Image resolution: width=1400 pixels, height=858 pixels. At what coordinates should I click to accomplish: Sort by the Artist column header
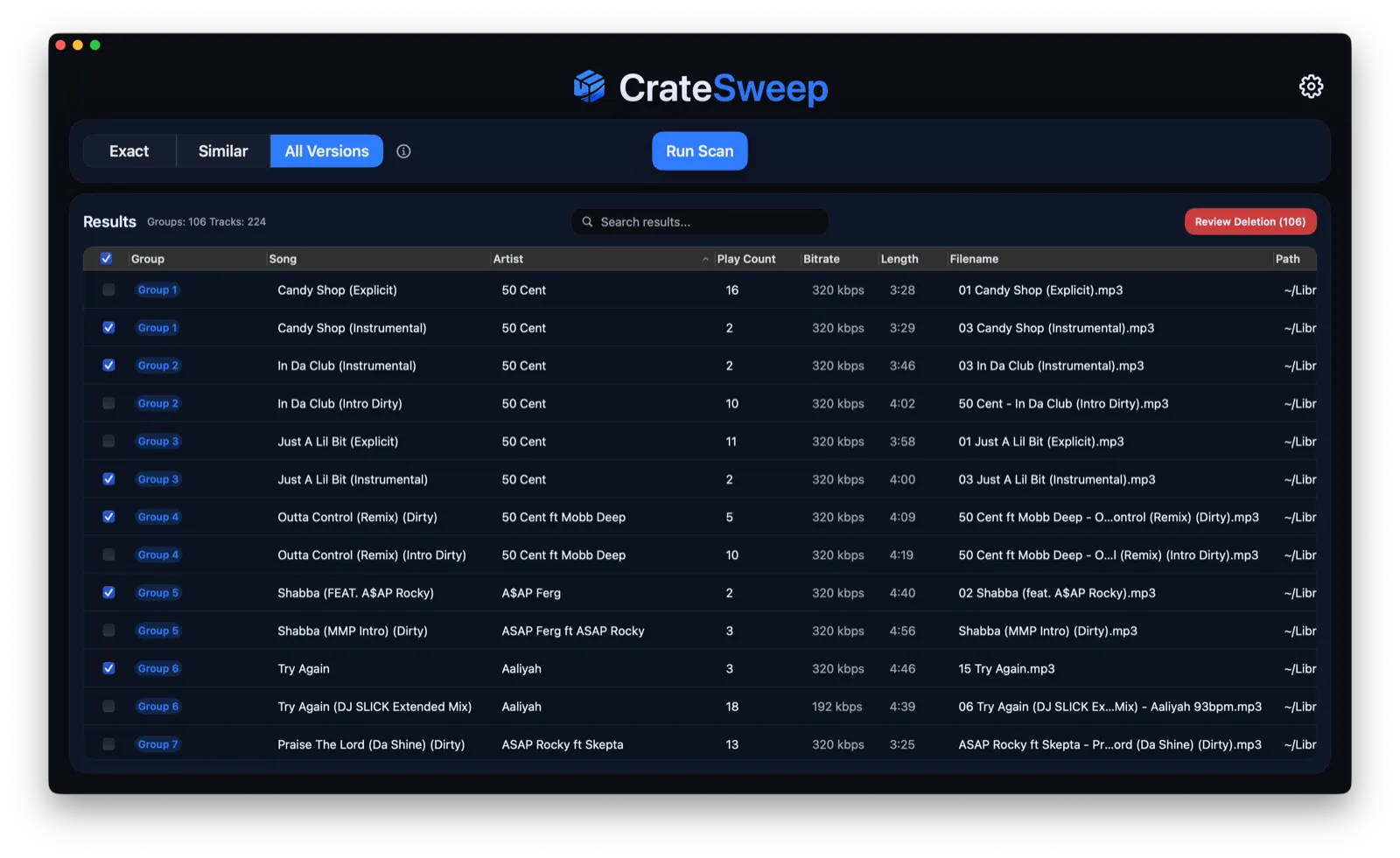coord(507,259)
